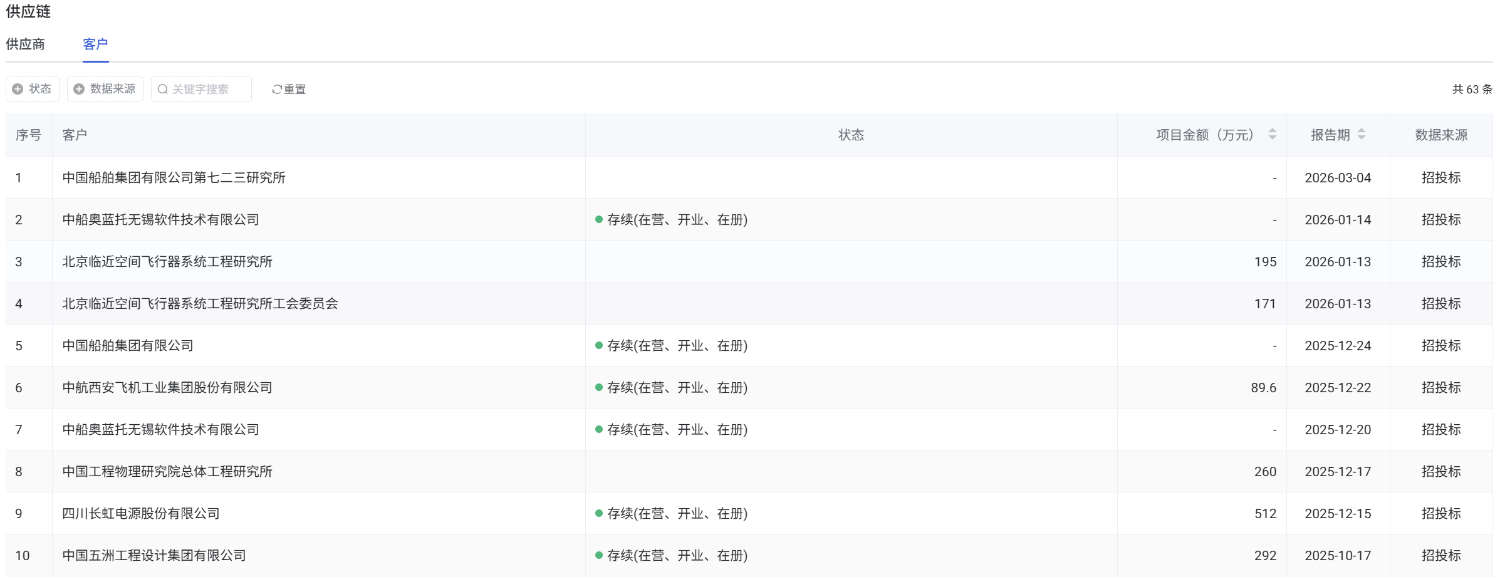The width and height of the screenshot is (1500, 582).
Task: Open 北京临近空间飞行器系统工程研究所工会委员会
Action: pos(200,304)
